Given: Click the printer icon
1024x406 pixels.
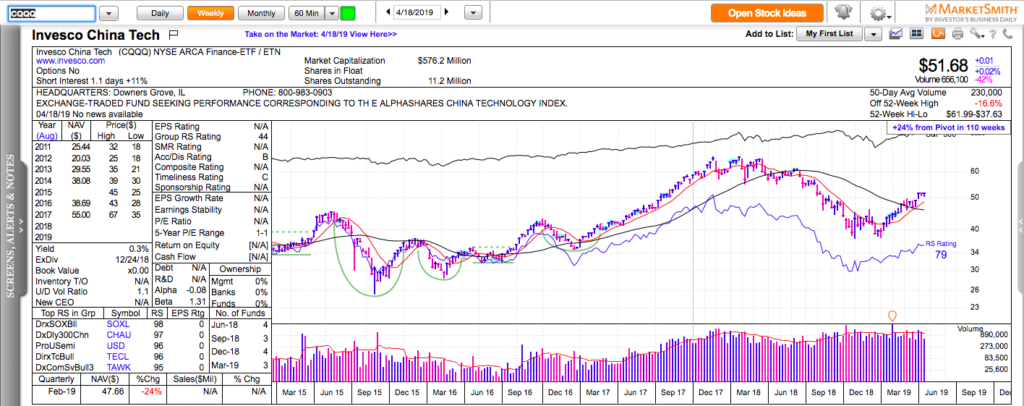Looking at the screenshot, I should pos(957,34).
